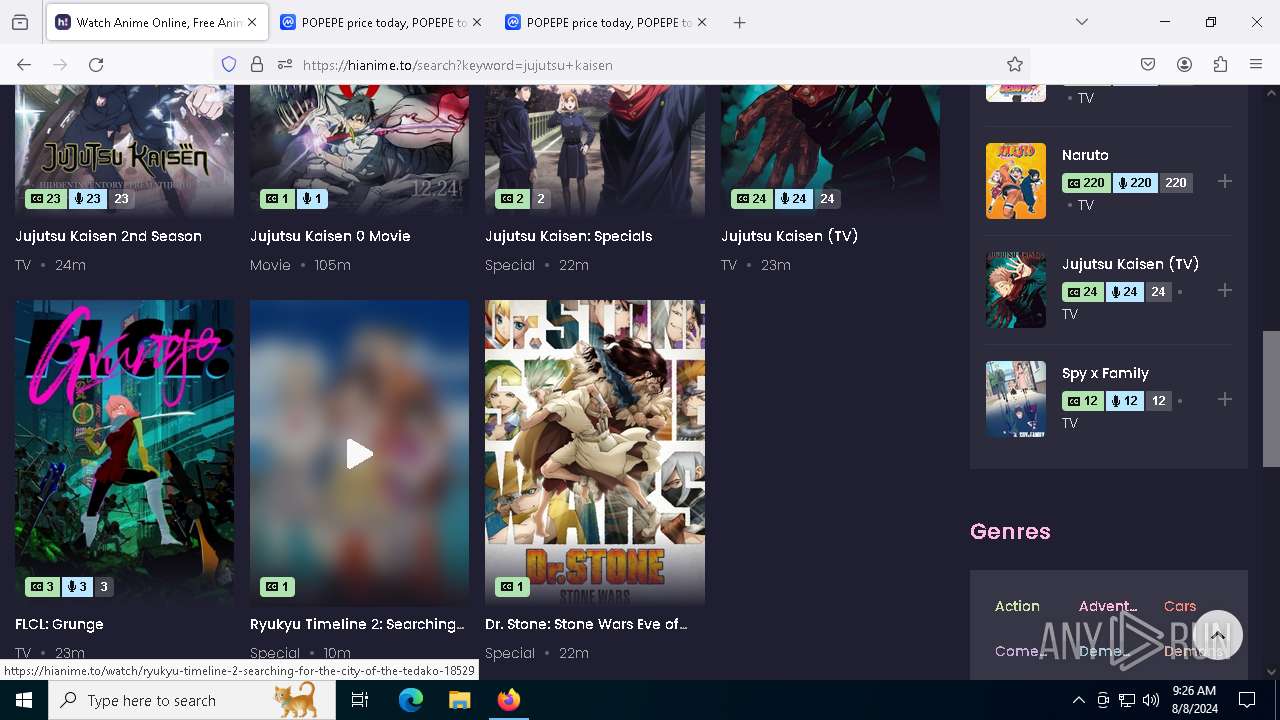The width and height of the screenshot is (1280, 720).
Task: Play the Ryukyu Timeline 2 poster
Action: click(359, 453)
